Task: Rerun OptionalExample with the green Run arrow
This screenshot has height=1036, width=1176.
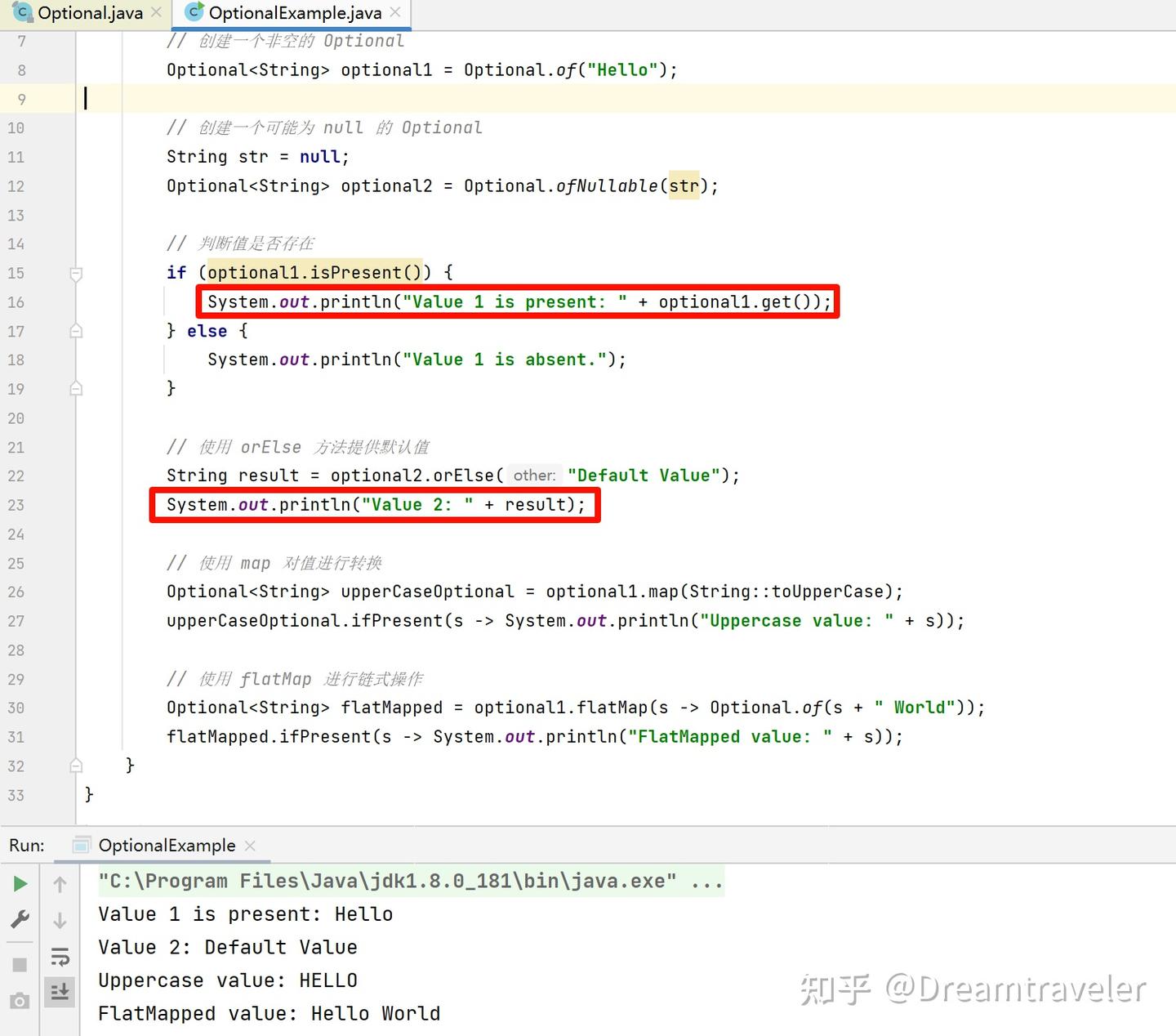Action: click(x=20, y=883)
